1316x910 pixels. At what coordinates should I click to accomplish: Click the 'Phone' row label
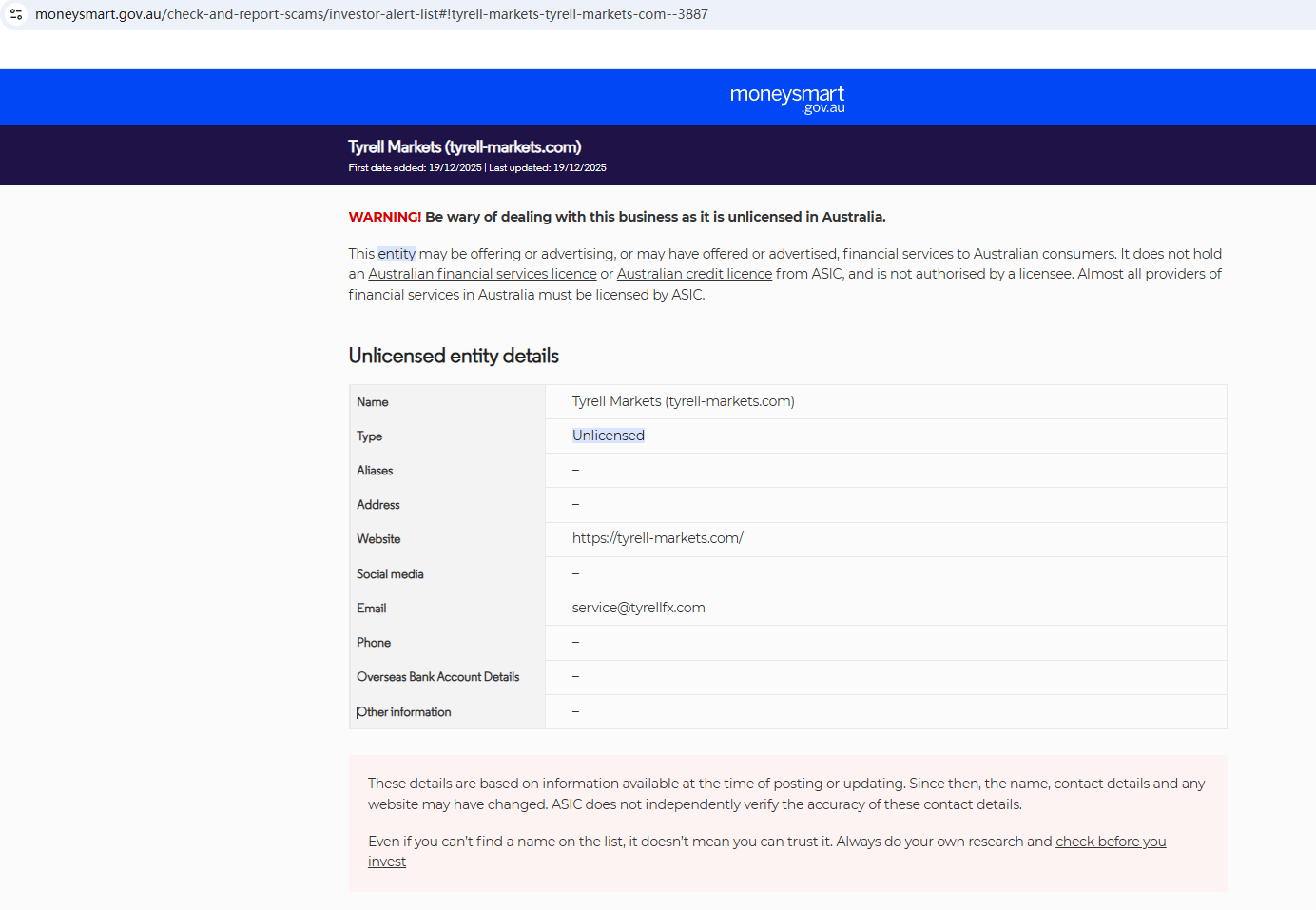[374, 643]
